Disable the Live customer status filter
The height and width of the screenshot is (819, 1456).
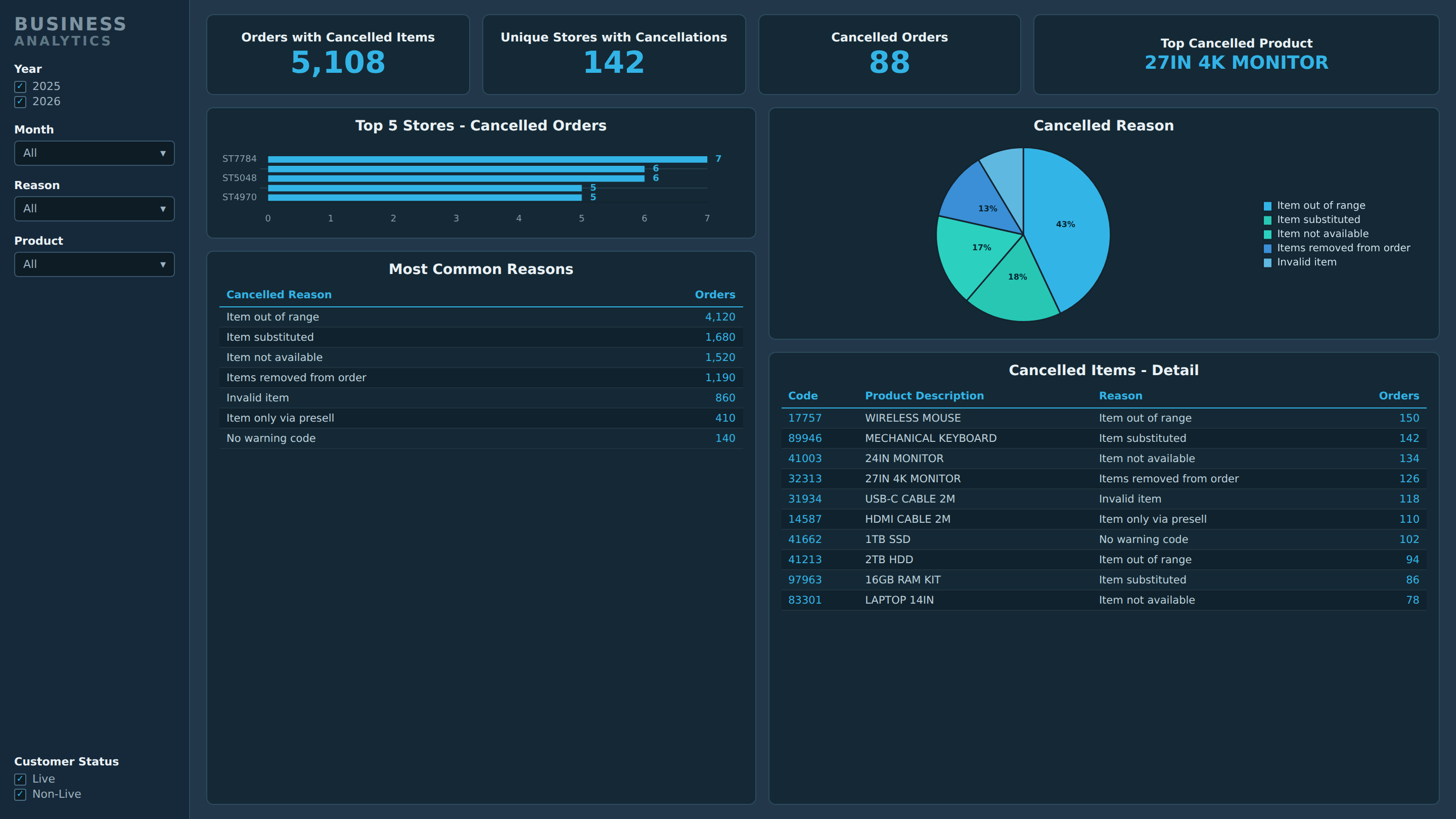click(x=20, y=779)
